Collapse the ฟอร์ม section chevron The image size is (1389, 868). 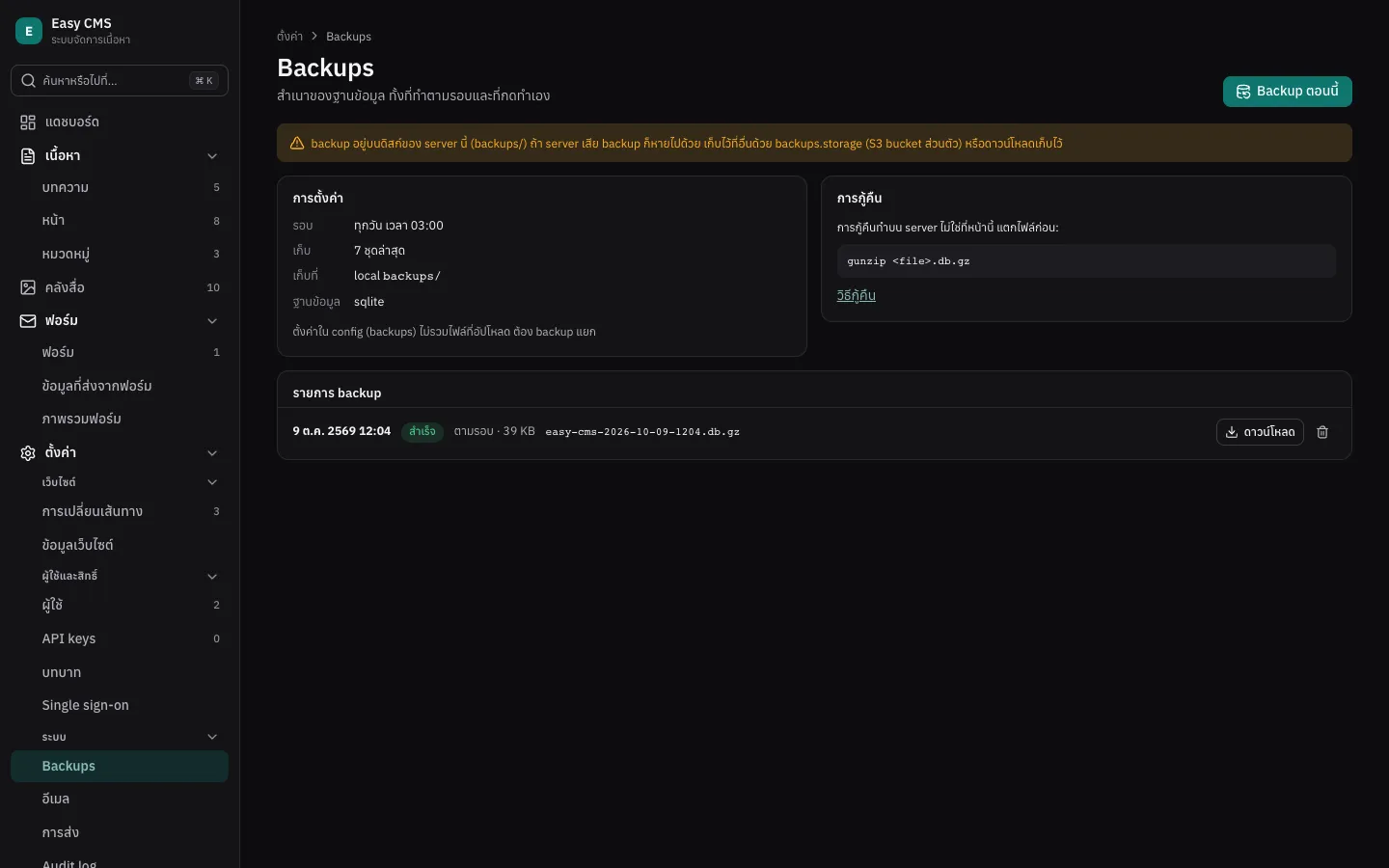(x=212, y=320)
